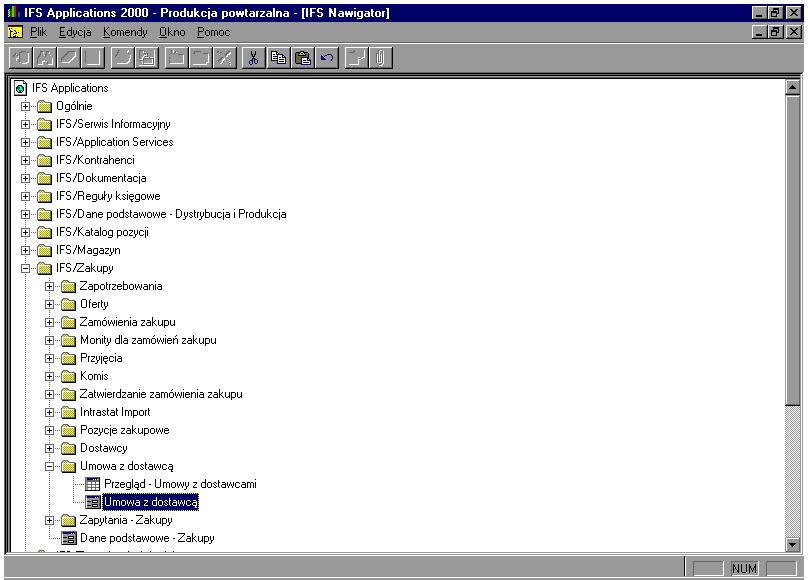Image resolution: width=808 pixels, height=580 pixels.
Task: Expand the IFS/Serwis Informacyjny node
Action: click(x=25, y=125)
